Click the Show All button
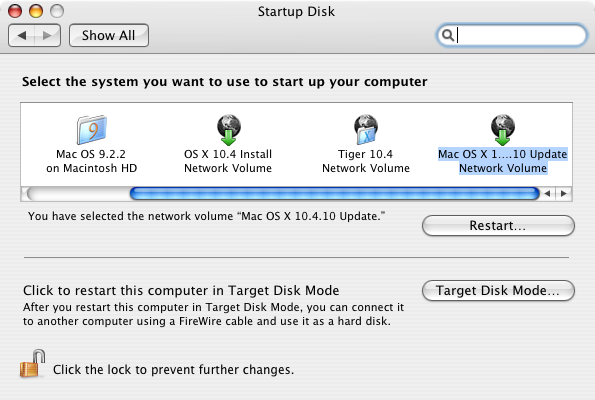The width and height of the screenshot is (595, 400). tap(109, 36)
